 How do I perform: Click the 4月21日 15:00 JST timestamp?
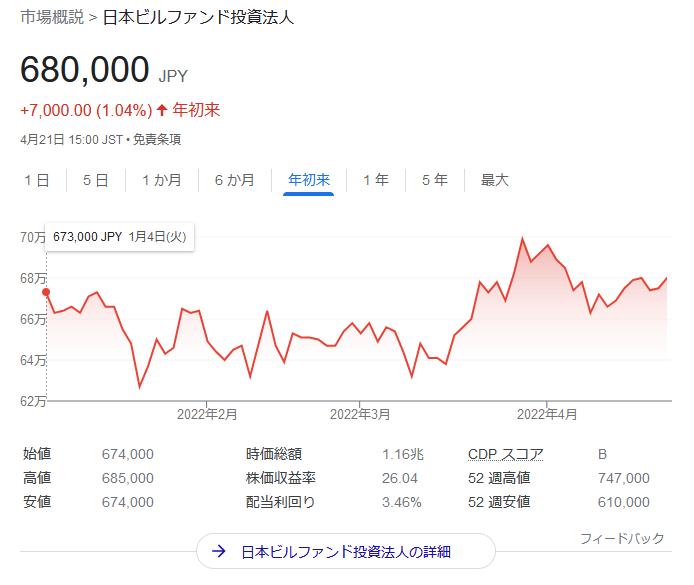pyautogui.click(x=71, y=140)
